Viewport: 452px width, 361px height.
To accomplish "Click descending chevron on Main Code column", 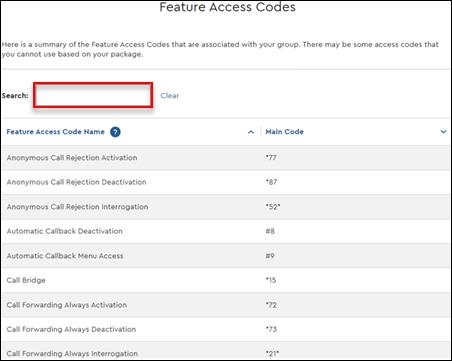I will pyautogui.click(x=443, y=132).
